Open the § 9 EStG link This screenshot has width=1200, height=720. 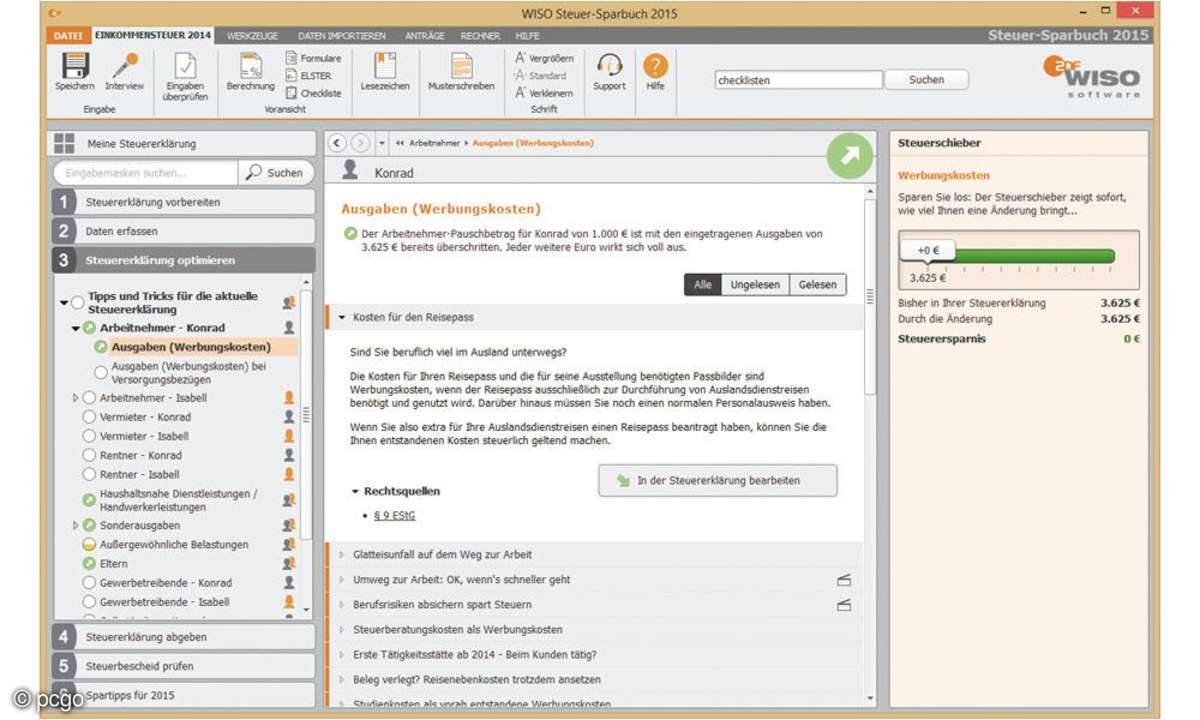click(x=394, y=516)
